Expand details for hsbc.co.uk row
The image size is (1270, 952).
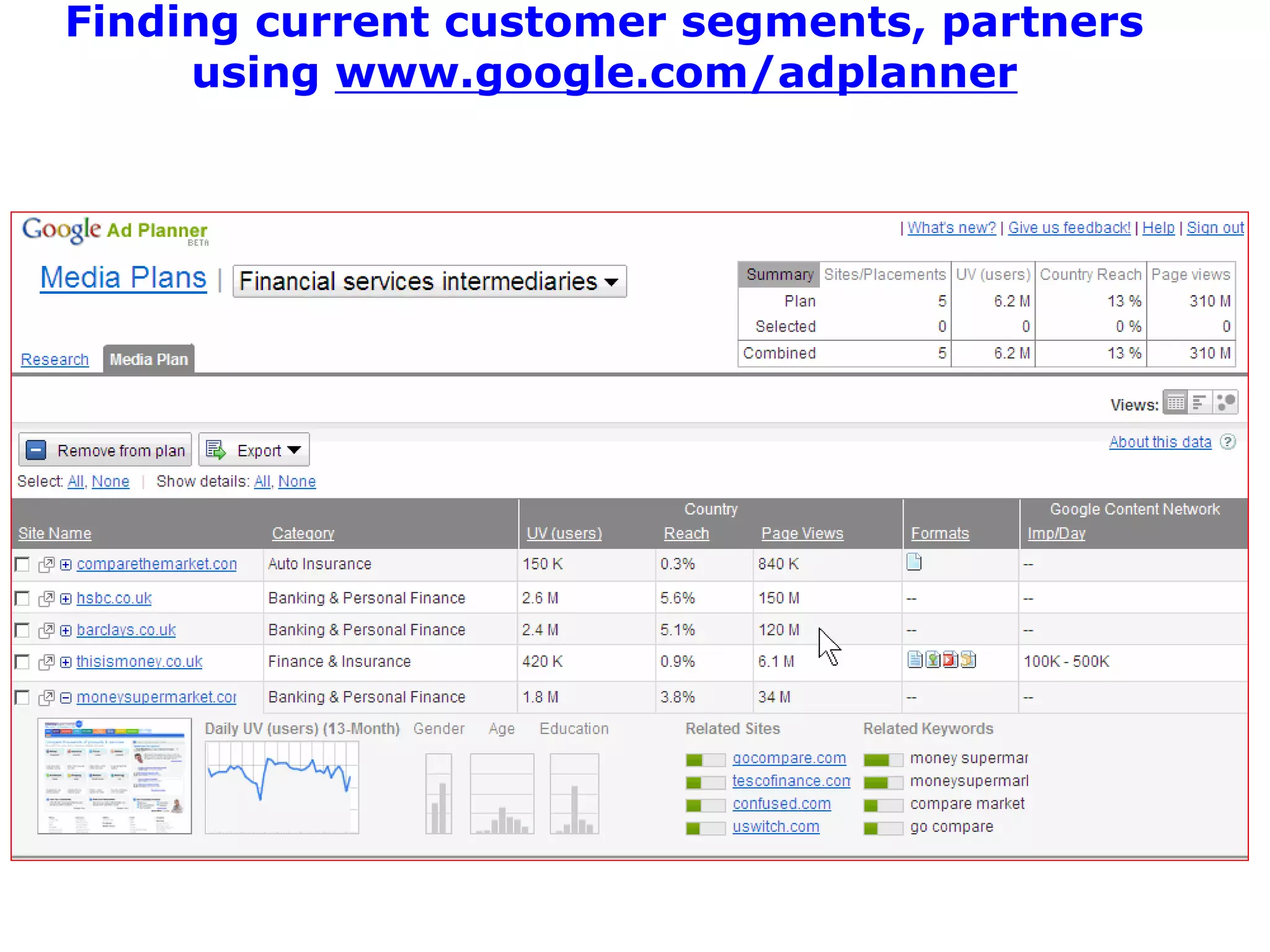[66, 599]
